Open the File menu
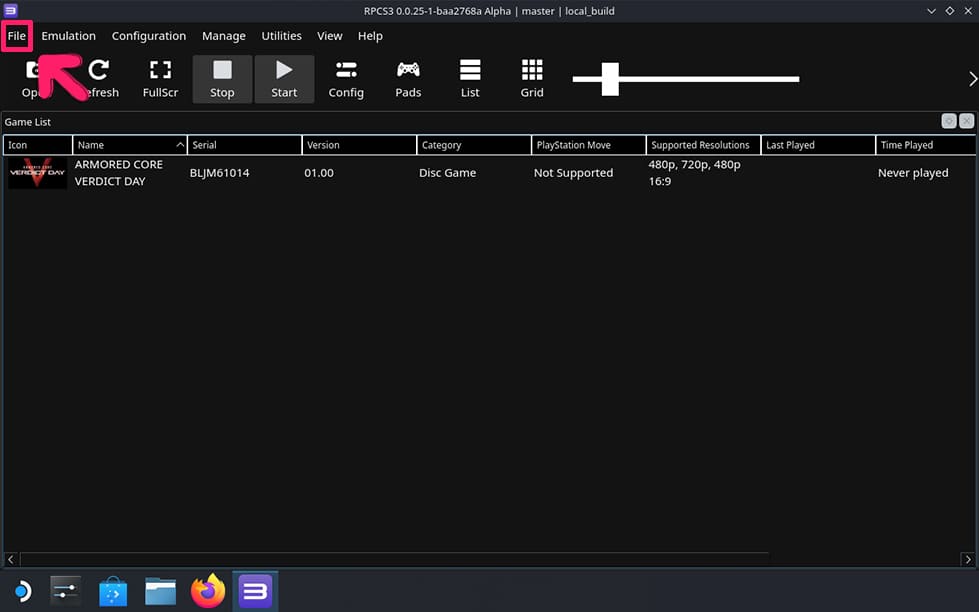 17,36
